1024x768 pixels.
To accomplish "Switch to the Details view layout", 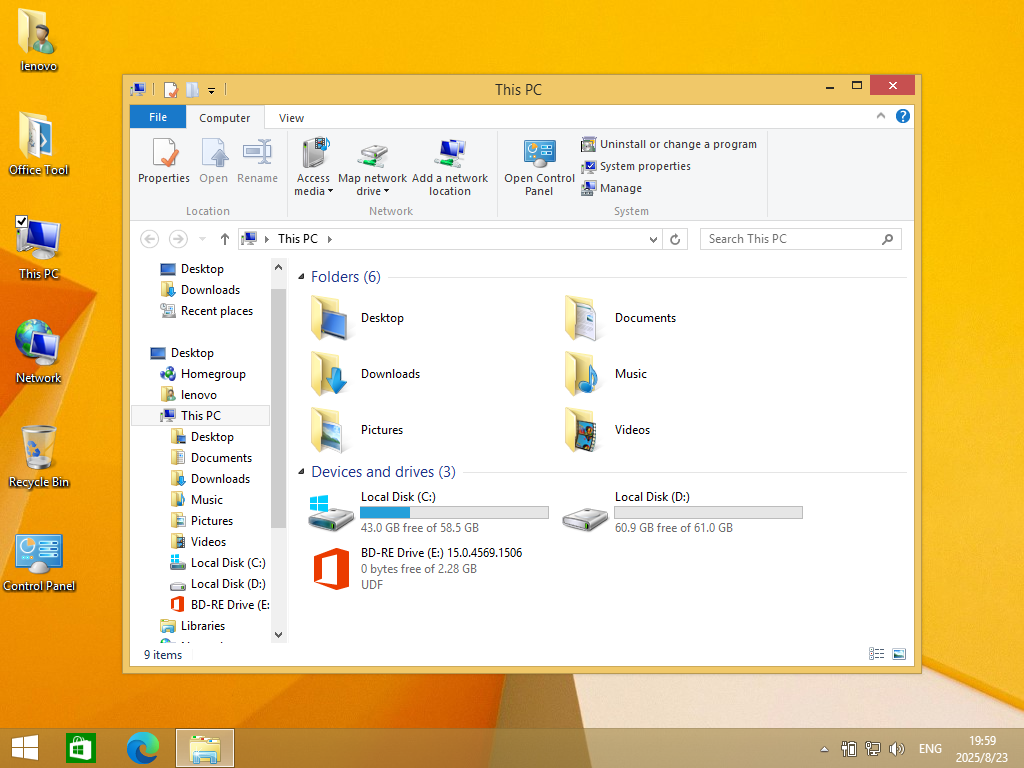I will (x=877, y=654).
